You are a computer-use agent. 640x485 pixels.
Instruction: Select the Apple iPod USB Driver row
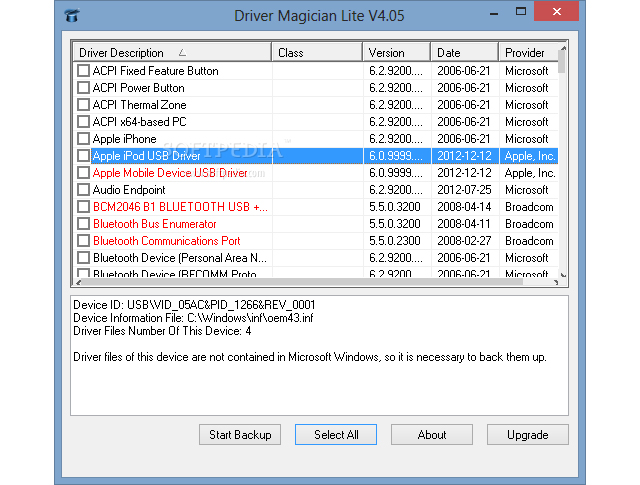[146, 156]
